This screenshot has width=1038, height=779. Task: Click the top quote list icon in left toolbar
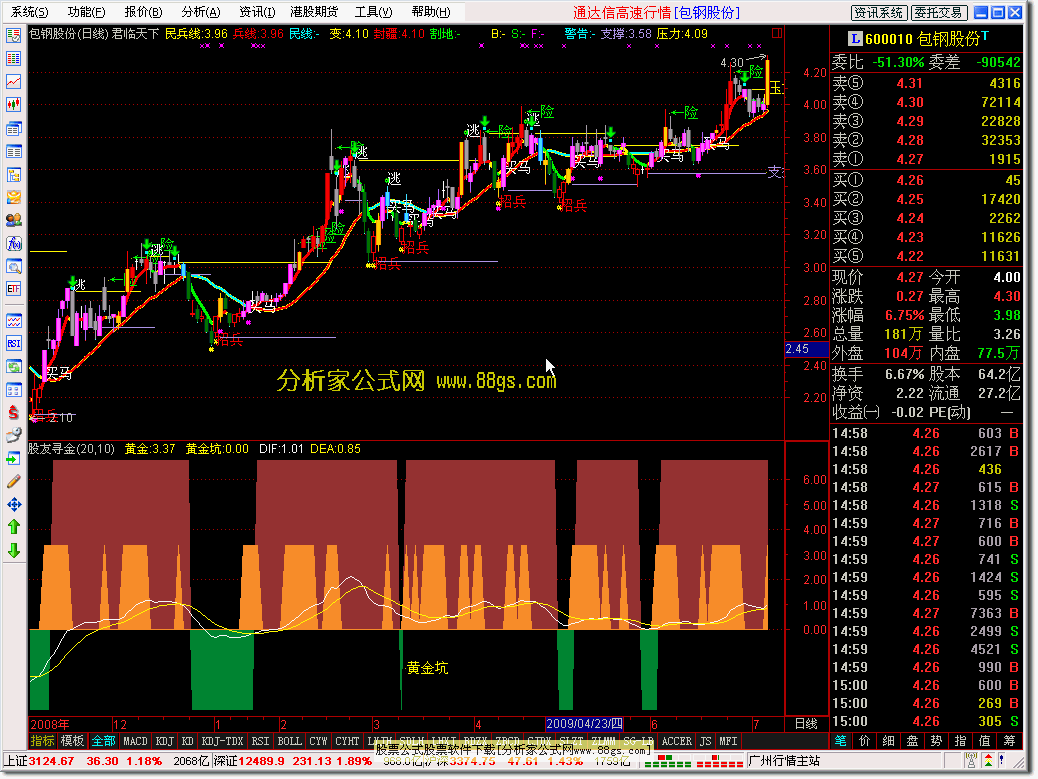pyautogui.click(x=13, y=36)
